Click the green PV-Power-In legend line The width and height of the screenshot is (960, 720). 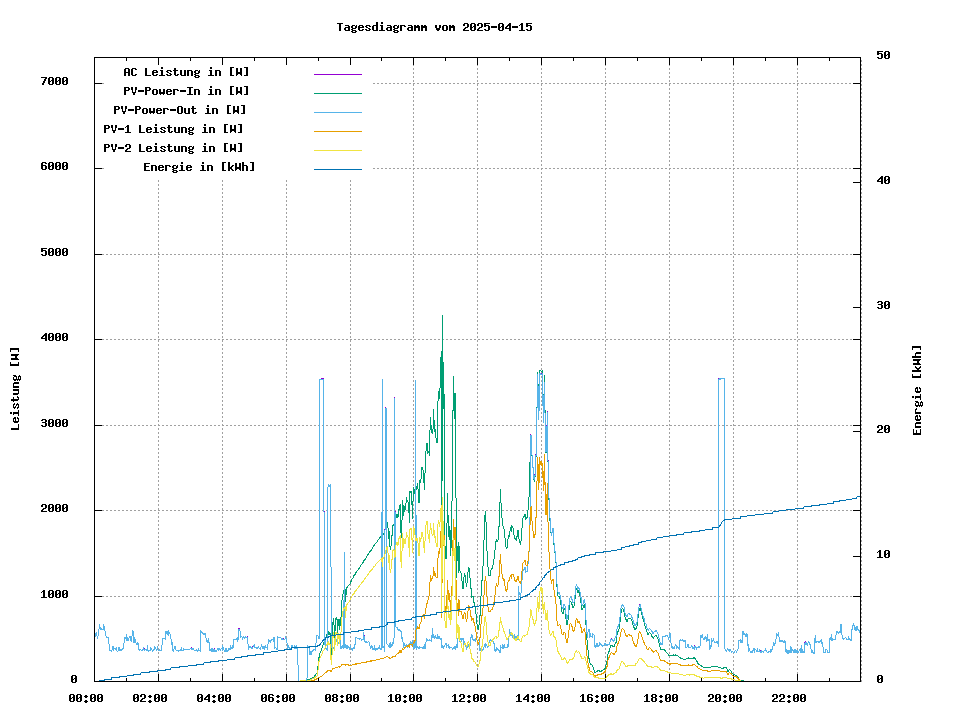[x=337, y=93]
